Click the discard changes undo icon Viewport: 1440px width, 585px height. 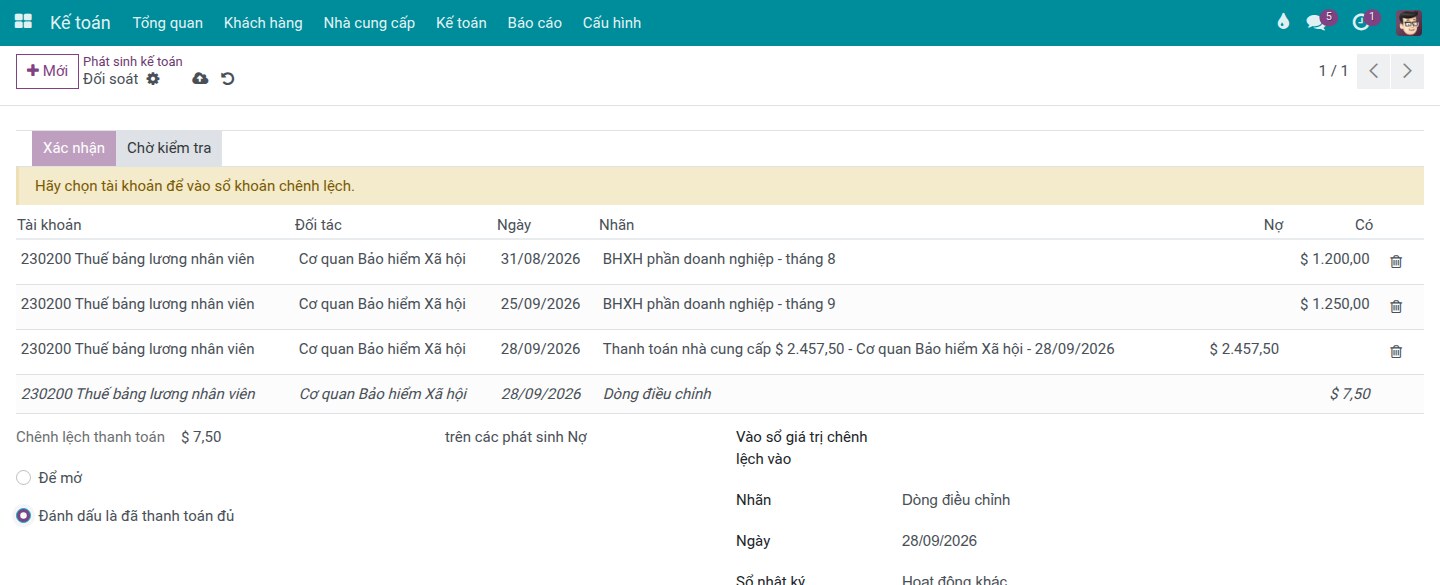point(228,78)
